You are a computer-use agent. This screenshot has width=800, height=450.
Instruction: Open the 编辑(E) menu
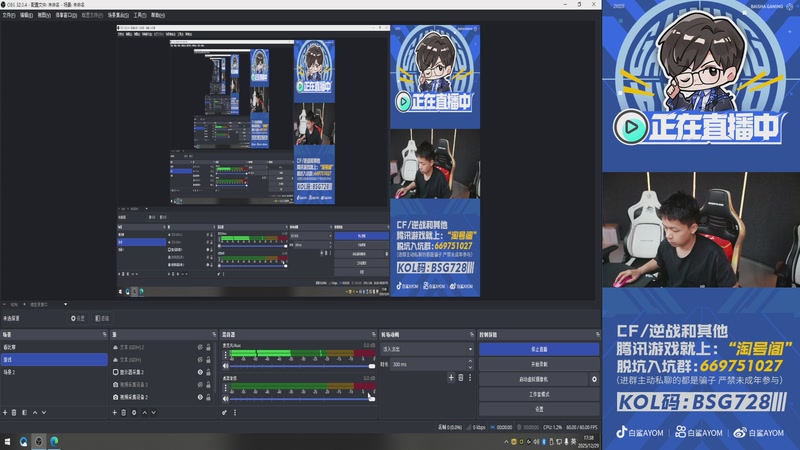pos(26,15)
